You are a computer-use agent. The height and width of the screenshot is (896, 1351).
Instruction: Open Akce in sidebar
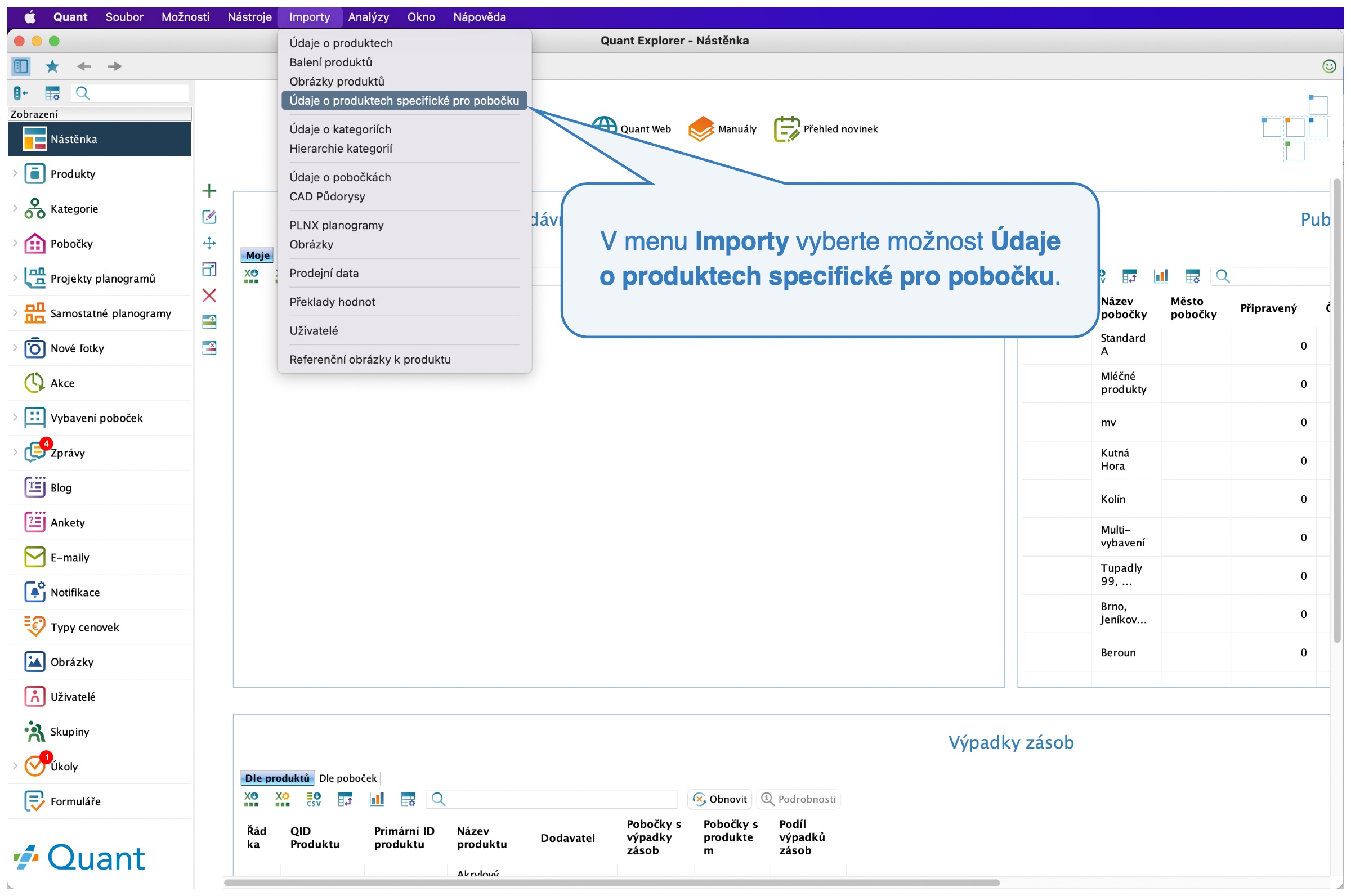click(100, 383)
